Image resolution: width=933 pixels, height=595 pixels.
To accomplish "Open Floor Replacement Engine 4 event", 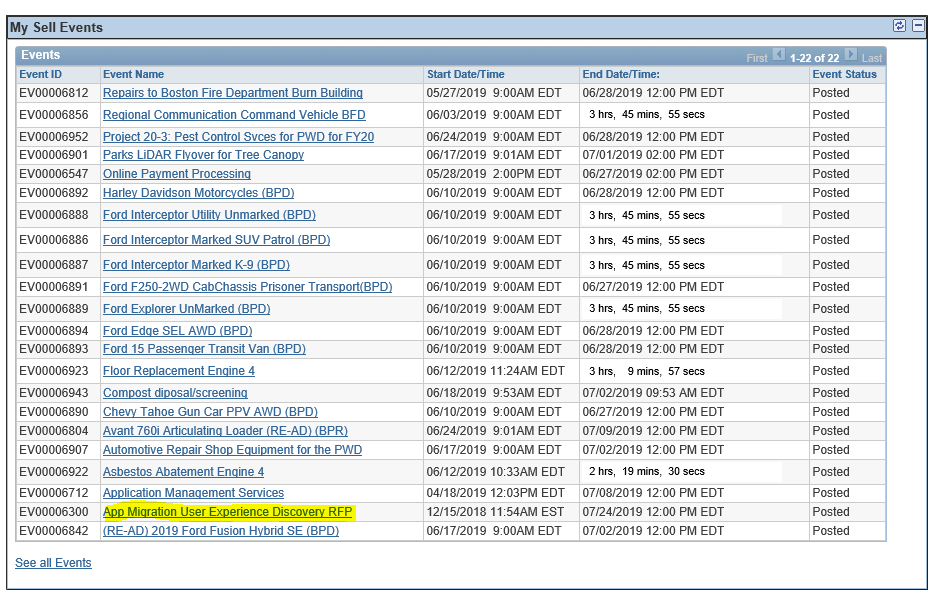I will [179, 371].
